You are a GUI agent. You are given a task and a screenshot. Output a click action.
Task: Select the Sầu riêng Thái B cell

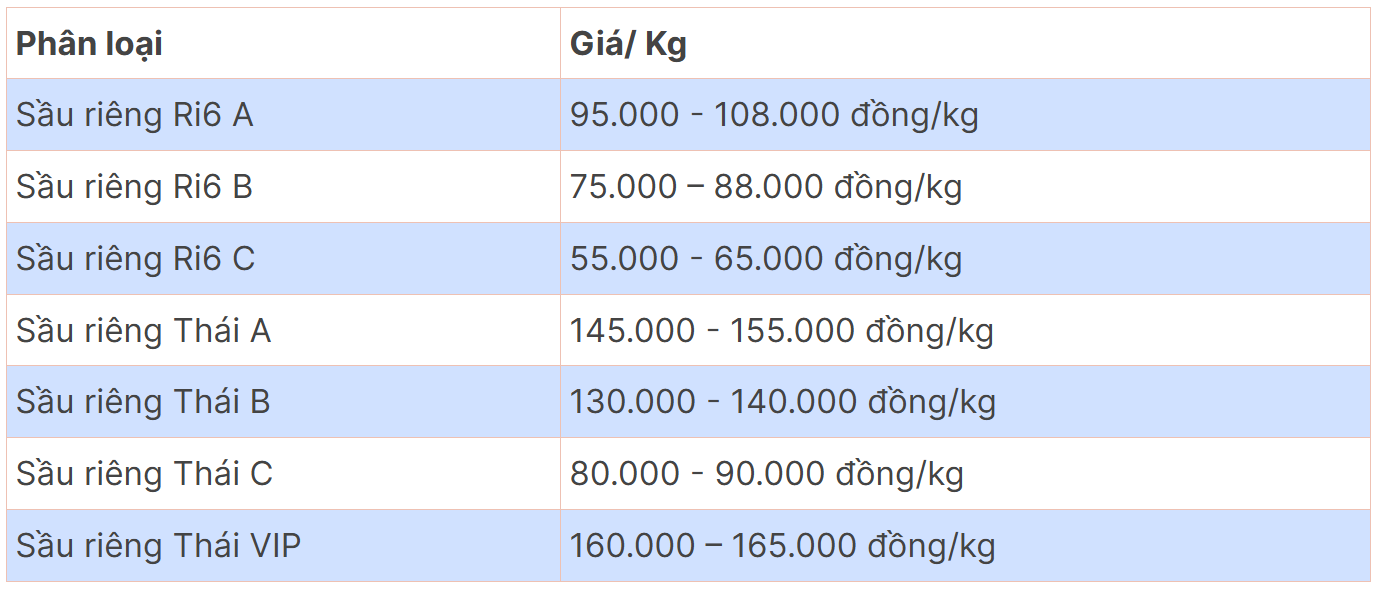point(143,402)
